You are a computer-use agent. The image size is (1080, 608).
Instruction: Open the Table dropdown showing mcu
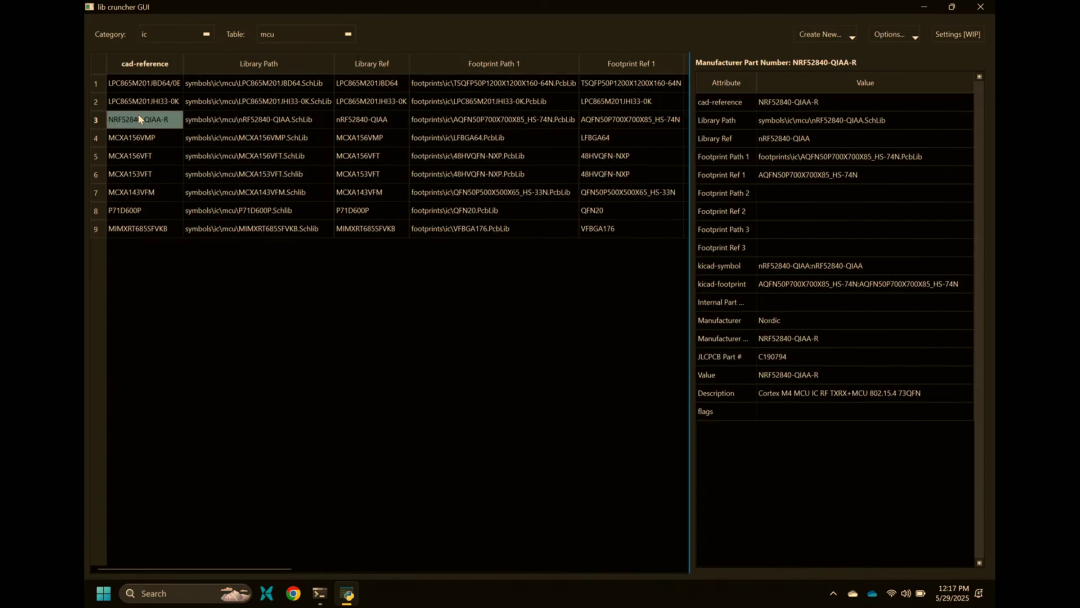306,34
